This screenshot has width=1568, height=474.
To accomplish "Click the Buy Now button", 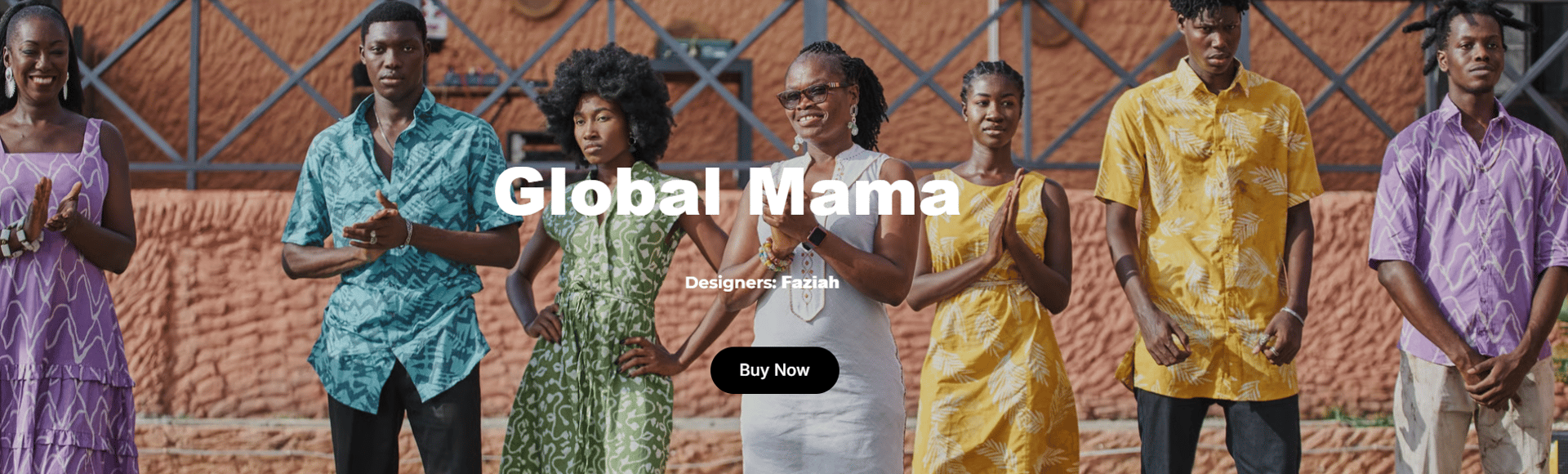I will (x=774, y=370).
